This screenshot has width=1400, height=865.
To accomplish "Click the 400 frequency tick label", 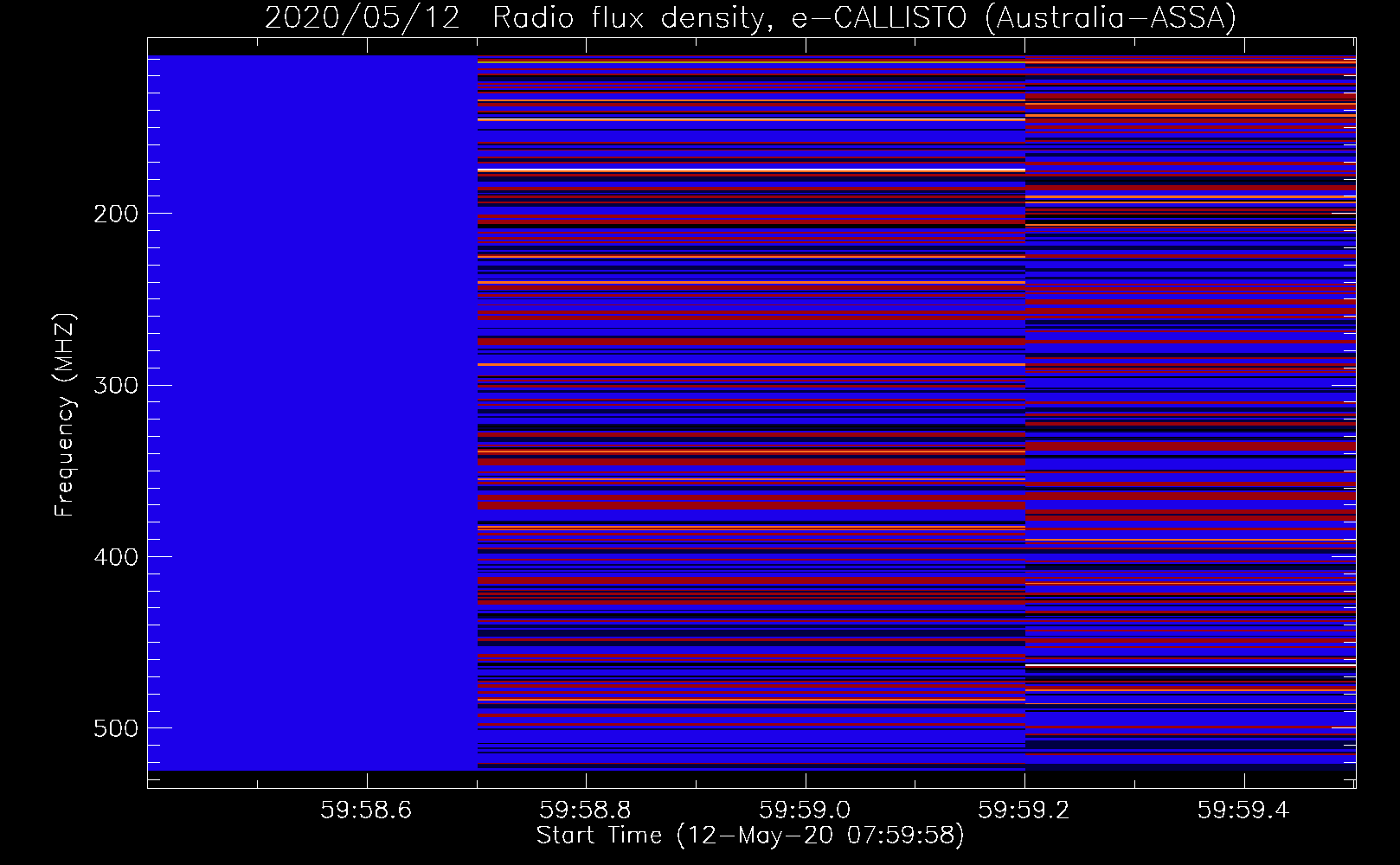I will click(116, 556).
